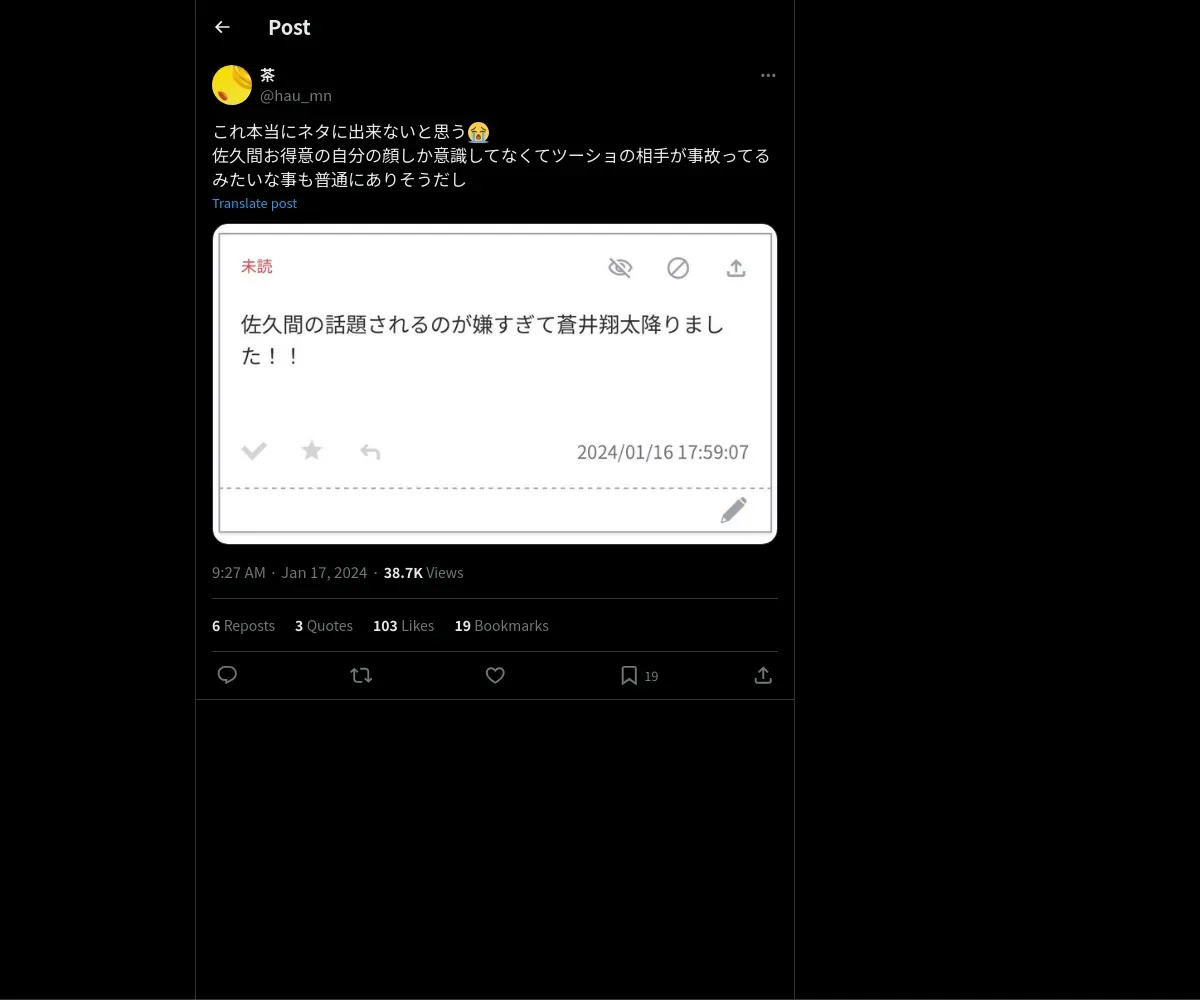
Task: Open the three-dot more options menu
Action: coord(768,75)
